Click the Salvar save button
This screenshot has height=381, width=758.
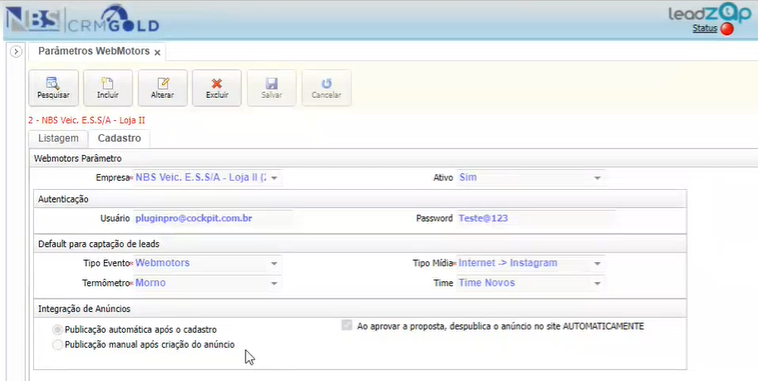click(272, 88)
